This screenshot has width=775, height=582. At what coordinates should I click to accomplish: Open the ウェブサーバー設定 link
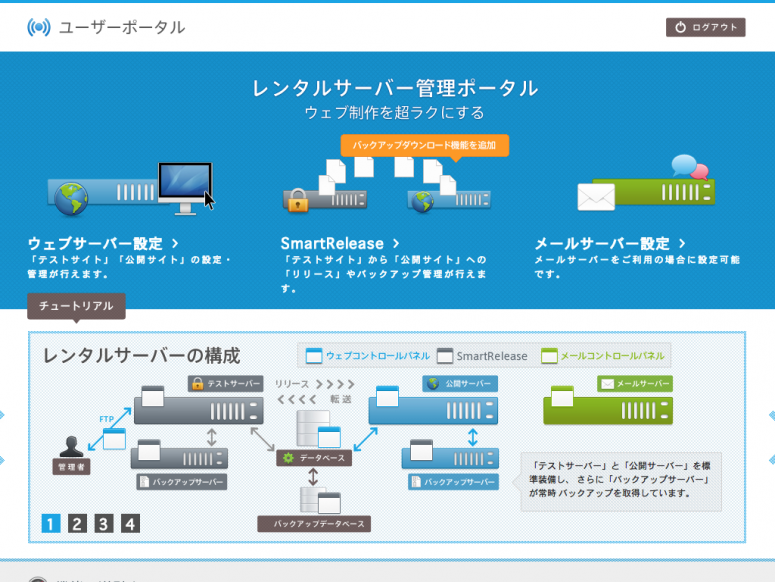point(103,243)
